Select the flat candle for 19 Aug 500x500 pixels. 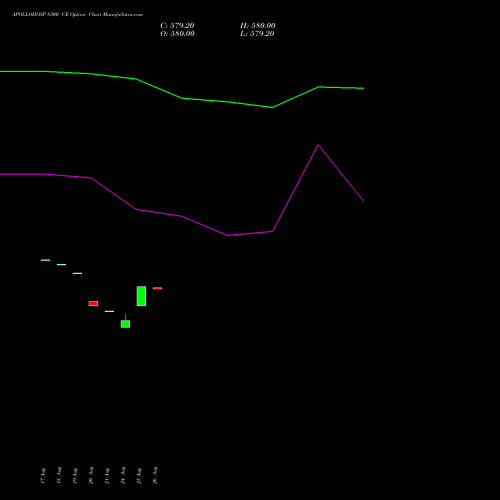77,273
